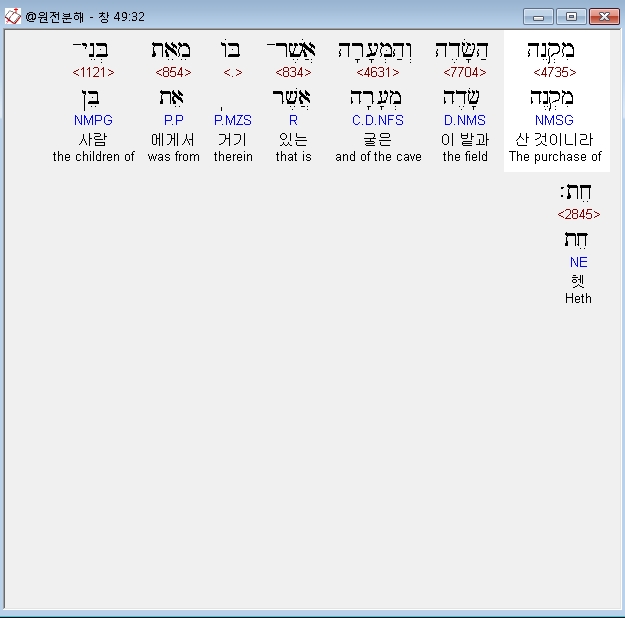Click the P.P parsing code
This screenshot has width=625, height=618.
173,120
